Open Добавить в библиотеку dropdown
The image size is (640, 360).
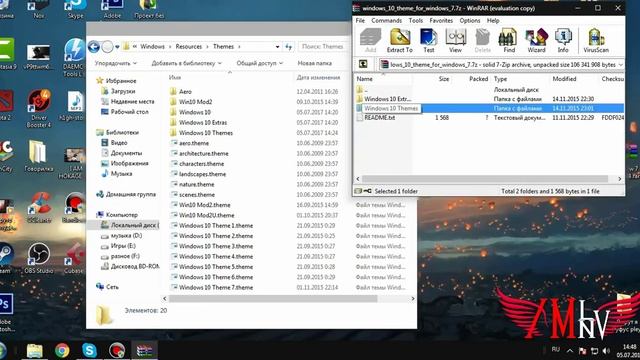pyautogui.click(x=187, y=63)
